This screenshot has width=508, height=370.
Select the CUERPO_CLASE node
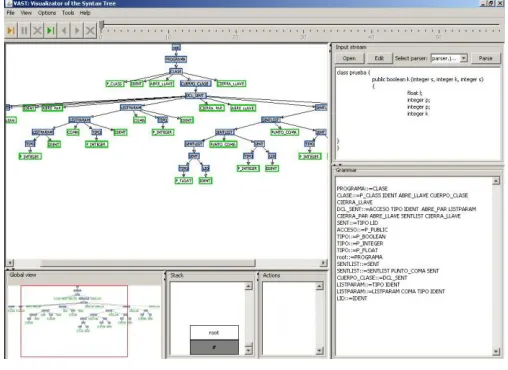[x=195, y=84]
